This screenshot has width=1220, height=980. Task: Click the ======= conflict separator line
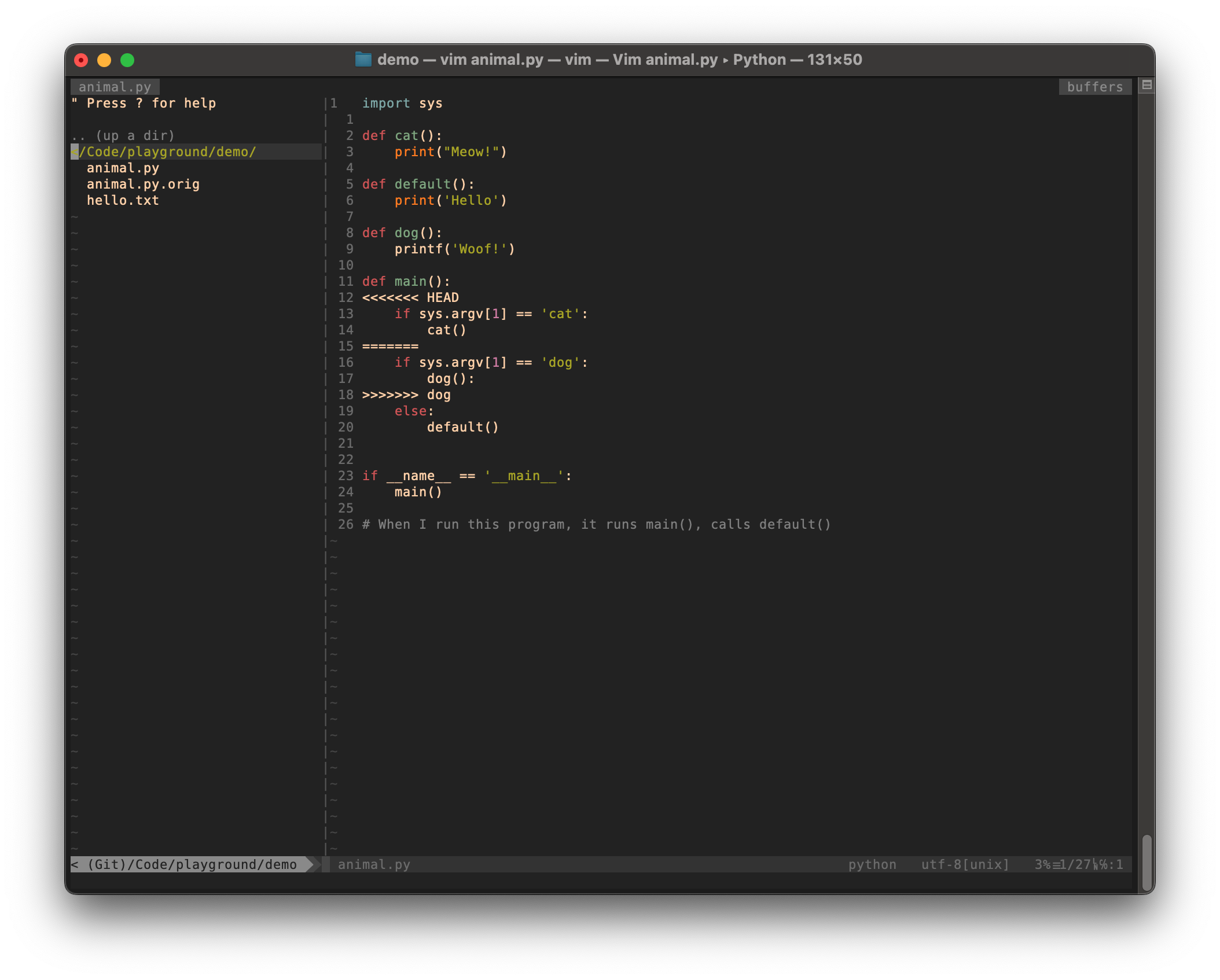(390, 346)
